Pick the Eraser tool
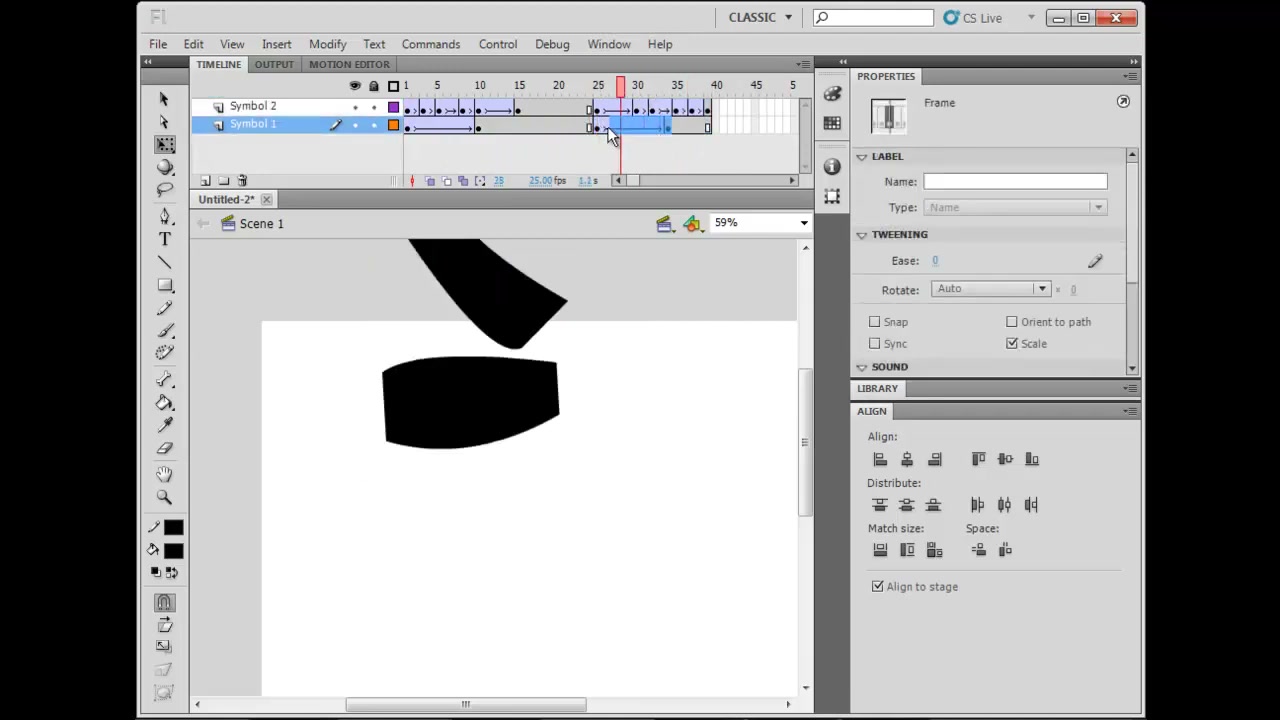1280x720 pixels. coord(165,449)
